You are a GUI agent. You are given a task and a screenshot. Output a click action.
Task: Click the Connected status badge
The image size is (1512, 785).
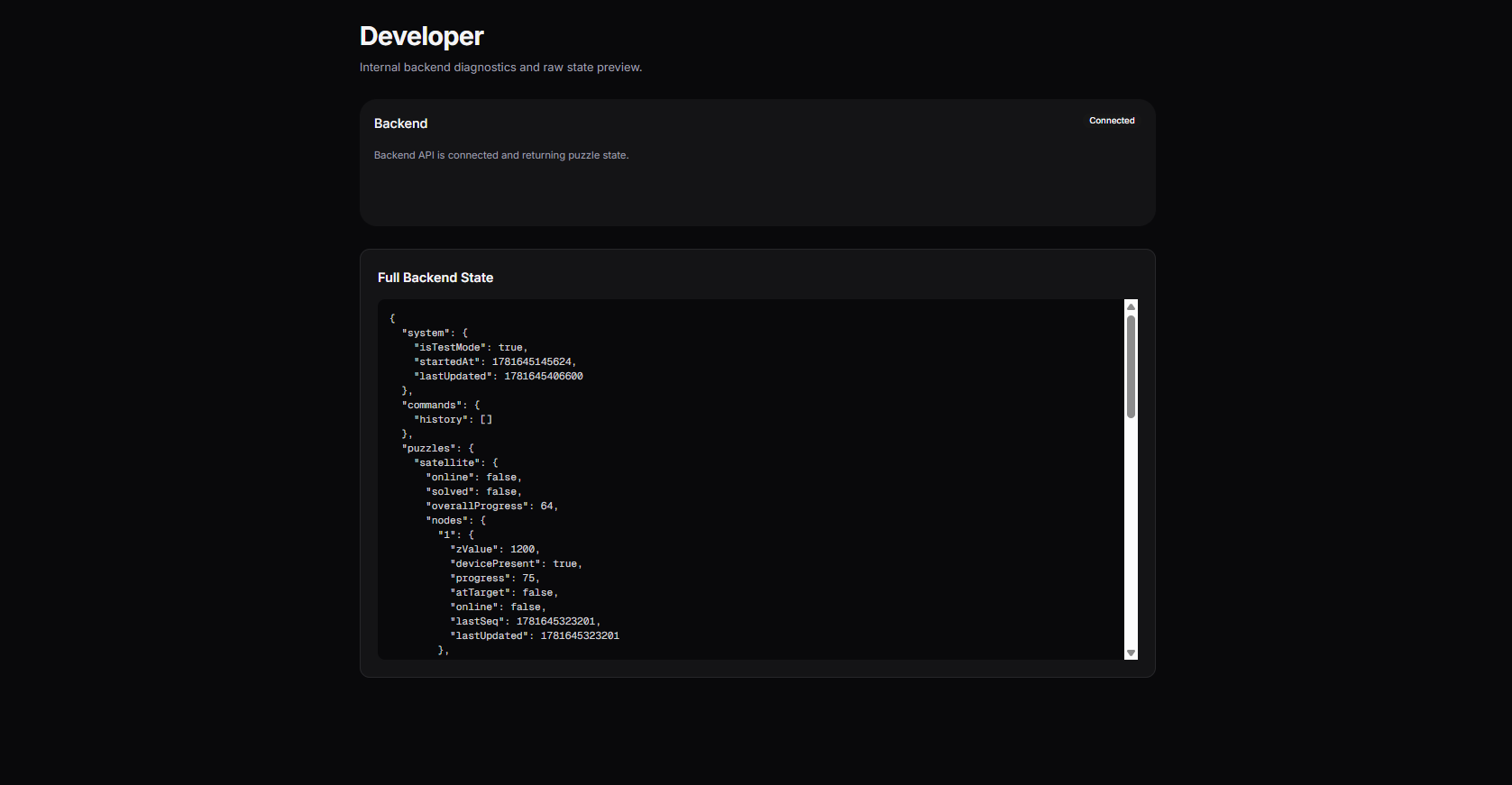1112,121
